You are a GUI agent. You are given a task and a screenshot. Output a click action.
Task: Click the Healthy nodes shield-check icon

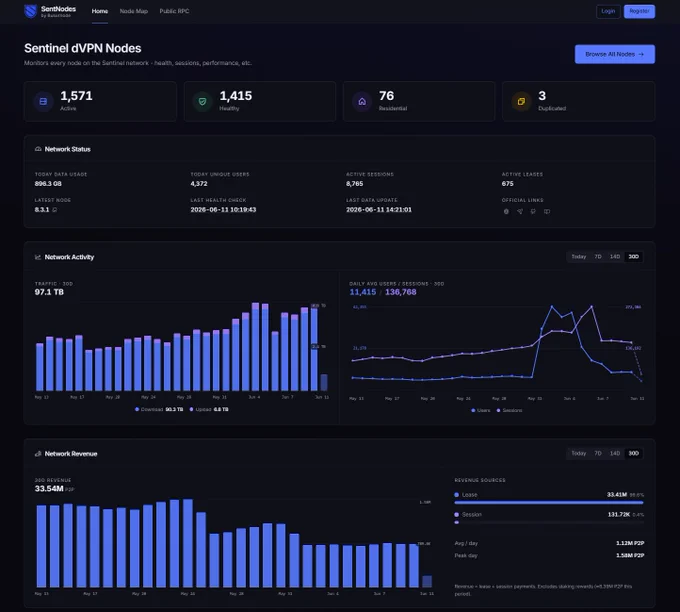[x=202, y=101]
